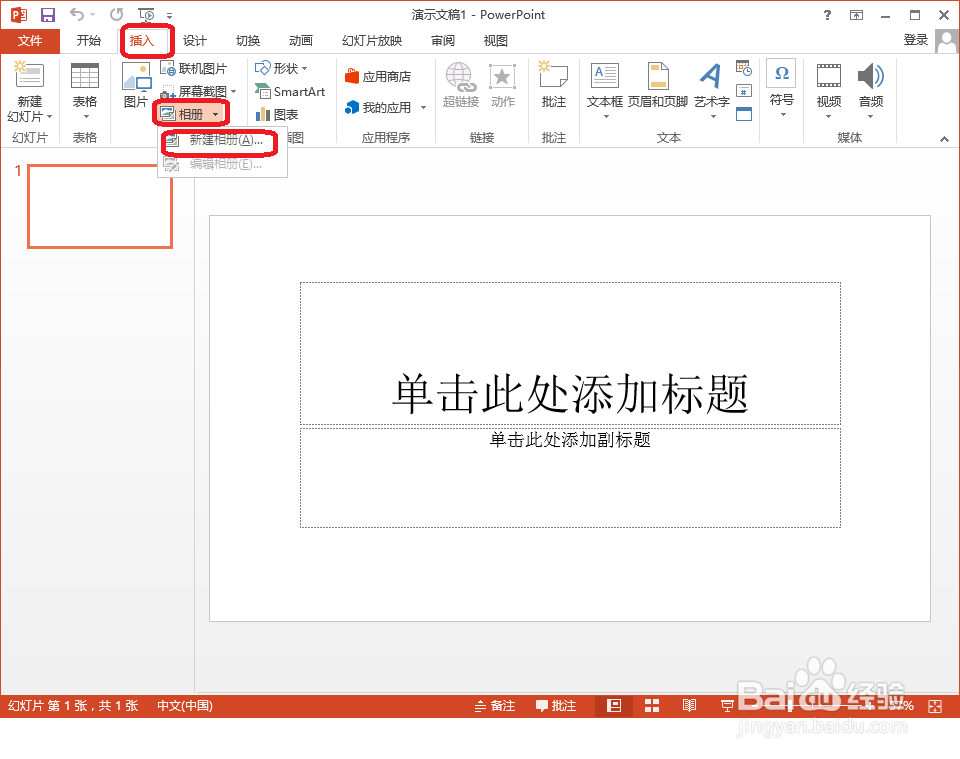Open Ribbon Display Options button
This screenshot has width=960, height=759.
(x=857, y=15)
